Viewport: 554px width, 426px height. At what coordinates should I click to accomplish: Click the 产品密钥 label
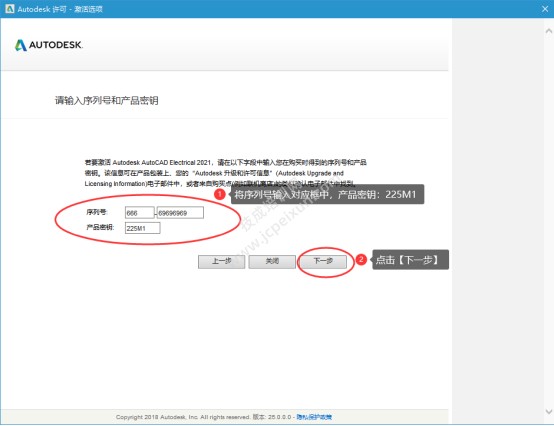pos(100,227)
